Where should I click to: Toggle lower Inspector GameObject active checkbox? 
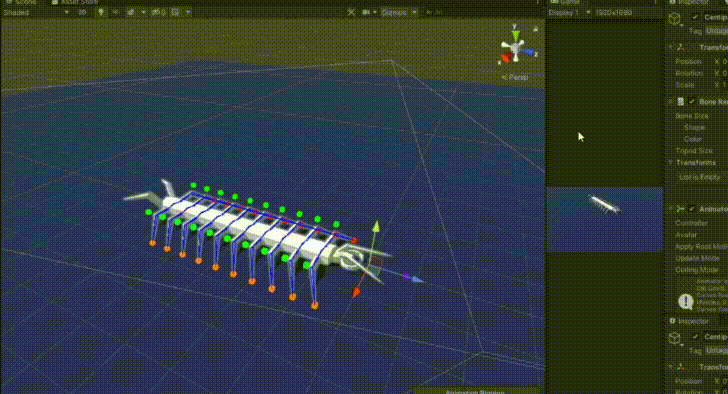[x=695, y=336]
